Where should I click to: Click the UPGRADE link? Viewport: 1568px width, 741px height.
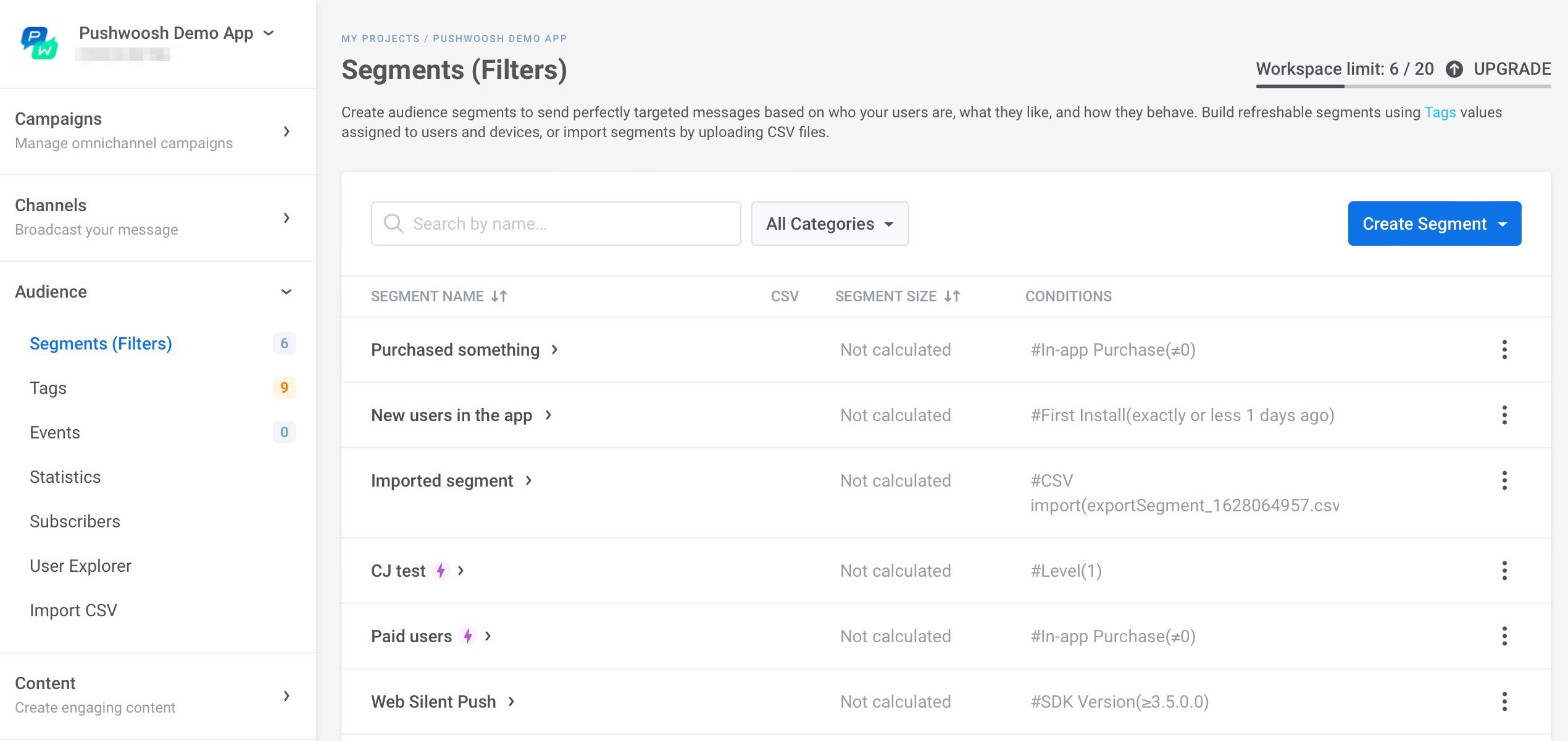click(1512, 69)
